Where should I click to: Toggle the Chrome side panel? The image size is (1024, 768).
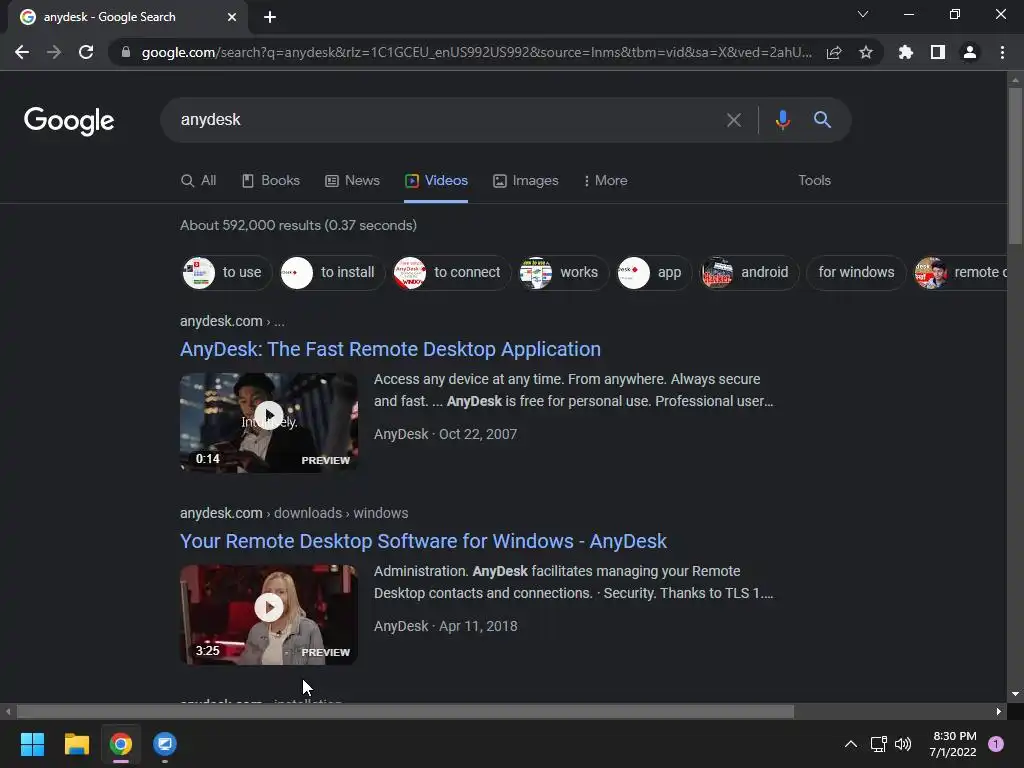tap(938, 52)
